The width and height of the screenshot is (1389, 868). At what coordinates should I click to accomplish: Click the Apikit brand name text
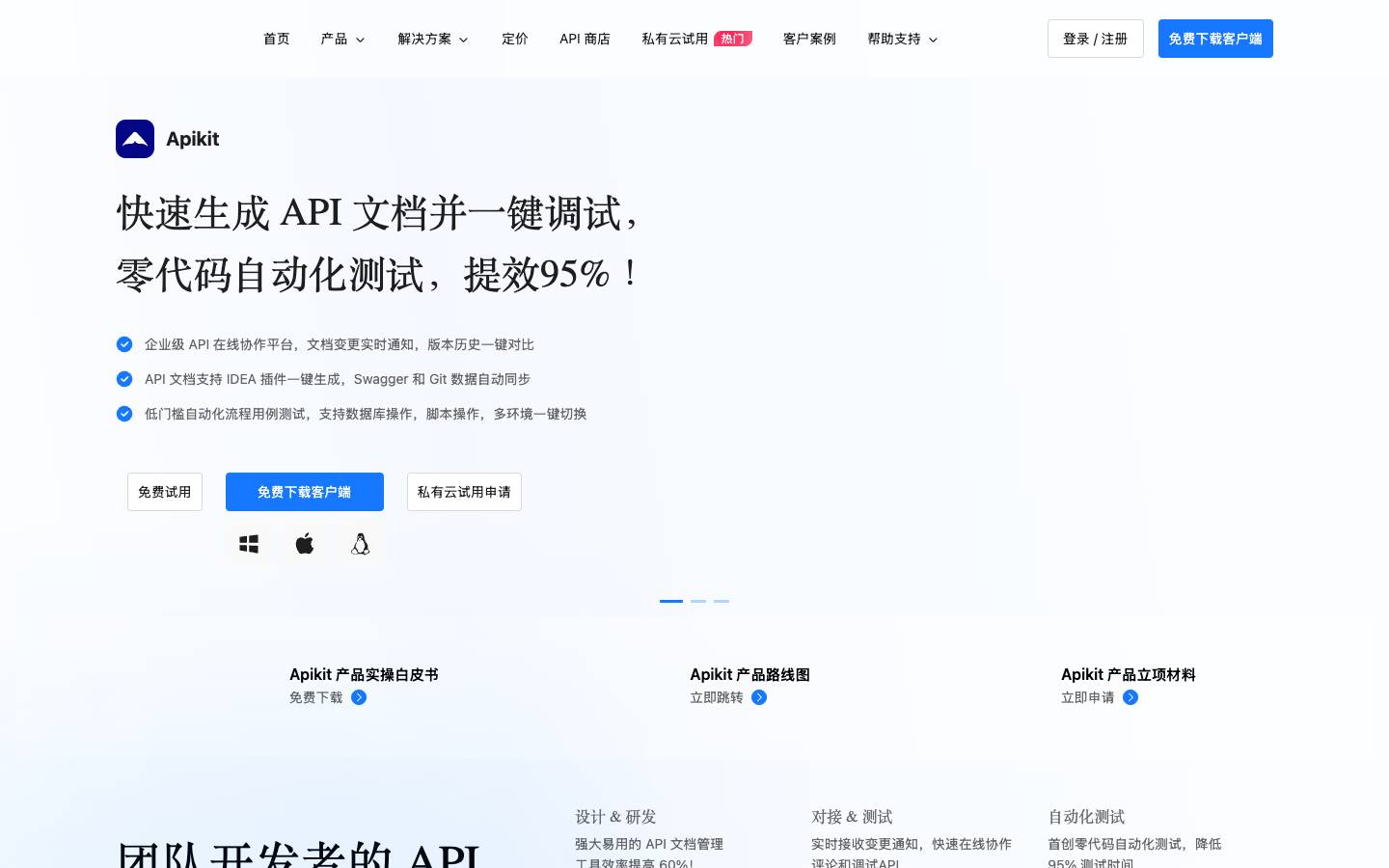click(x=193, y=139)
